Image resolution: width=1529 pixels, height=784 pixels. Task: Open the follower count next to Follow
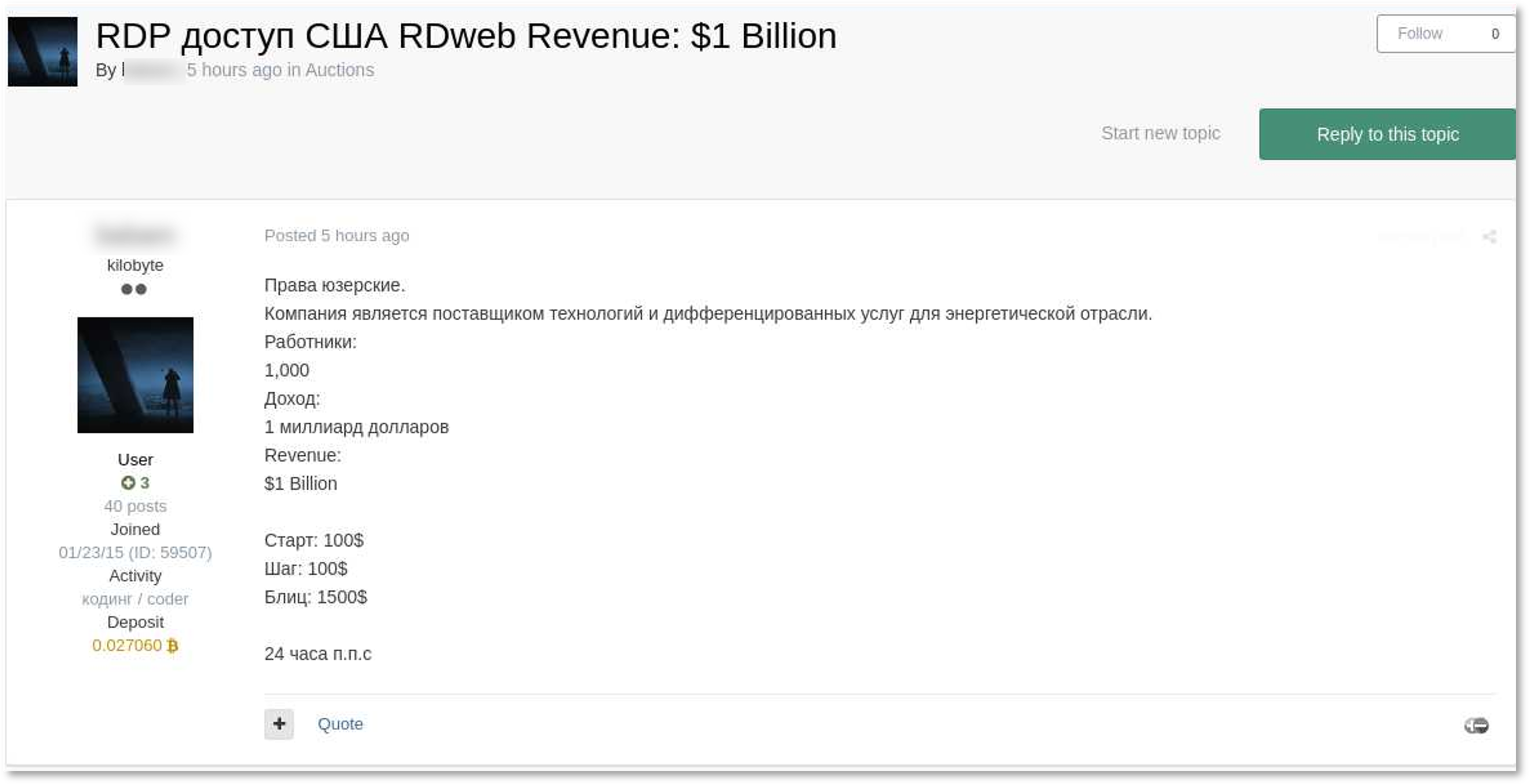[x=1495, y=34]
